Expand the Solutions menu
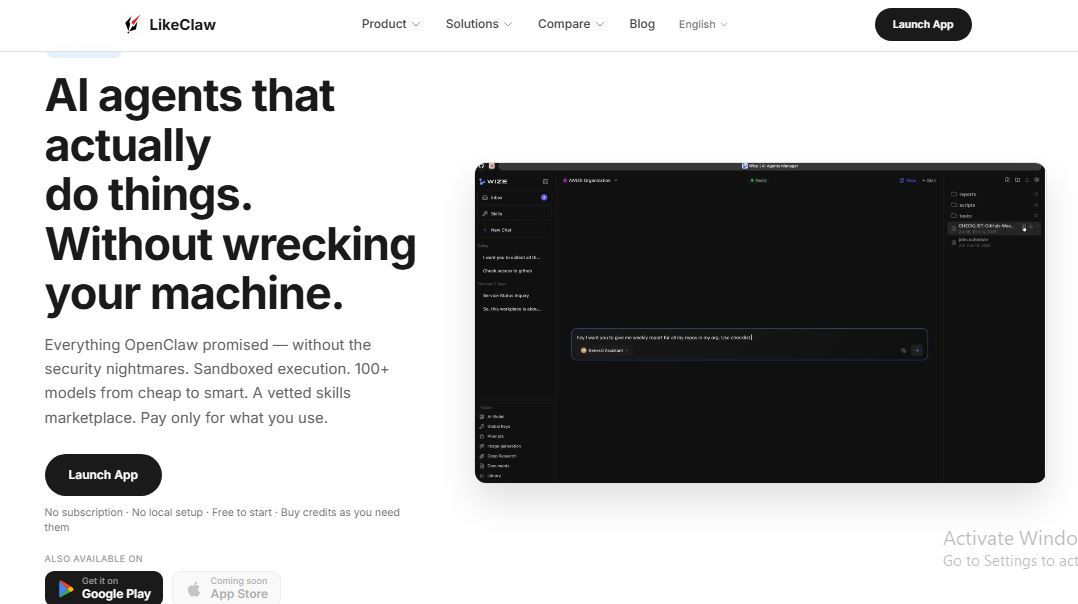 coord(478,24)
